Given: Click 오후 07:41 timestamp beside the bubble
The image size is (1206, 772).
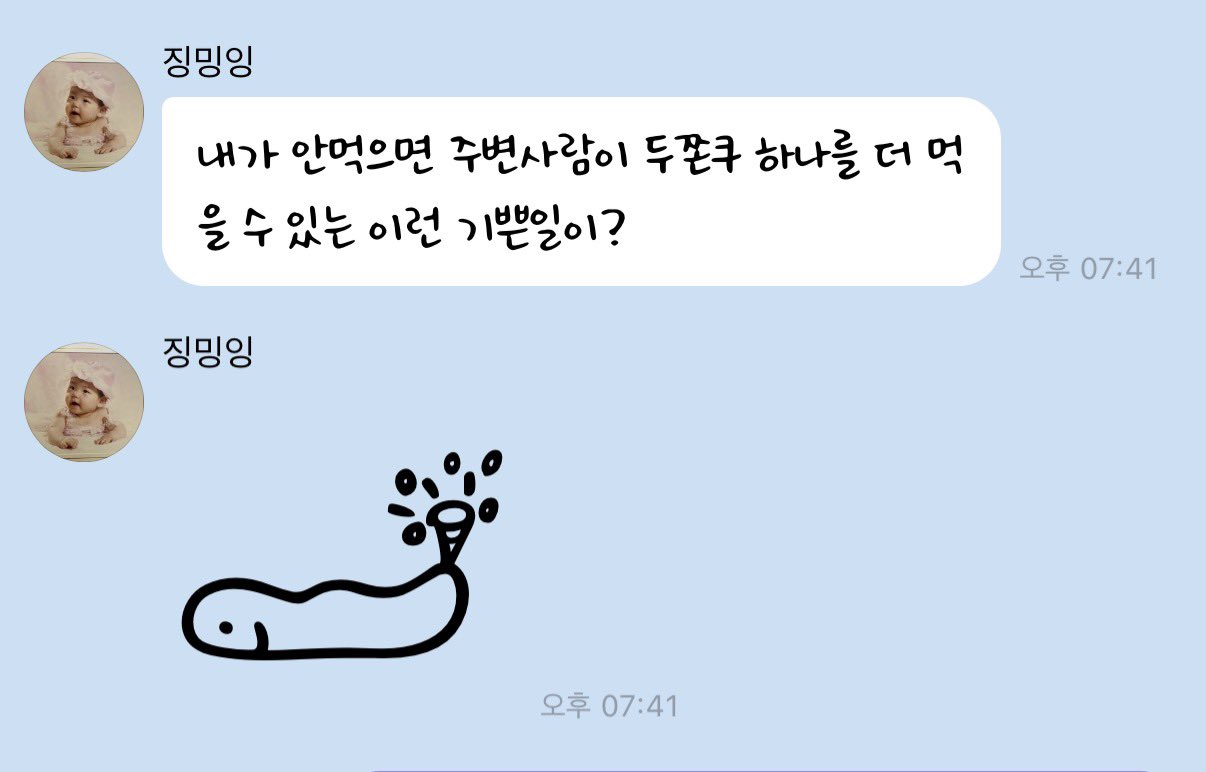Looking at the screenshot, I should [x=1088, y=268].
